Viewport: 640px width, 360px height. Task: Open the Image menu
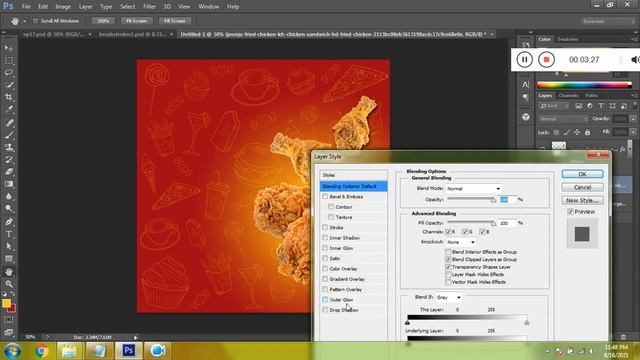click(63, 7)
